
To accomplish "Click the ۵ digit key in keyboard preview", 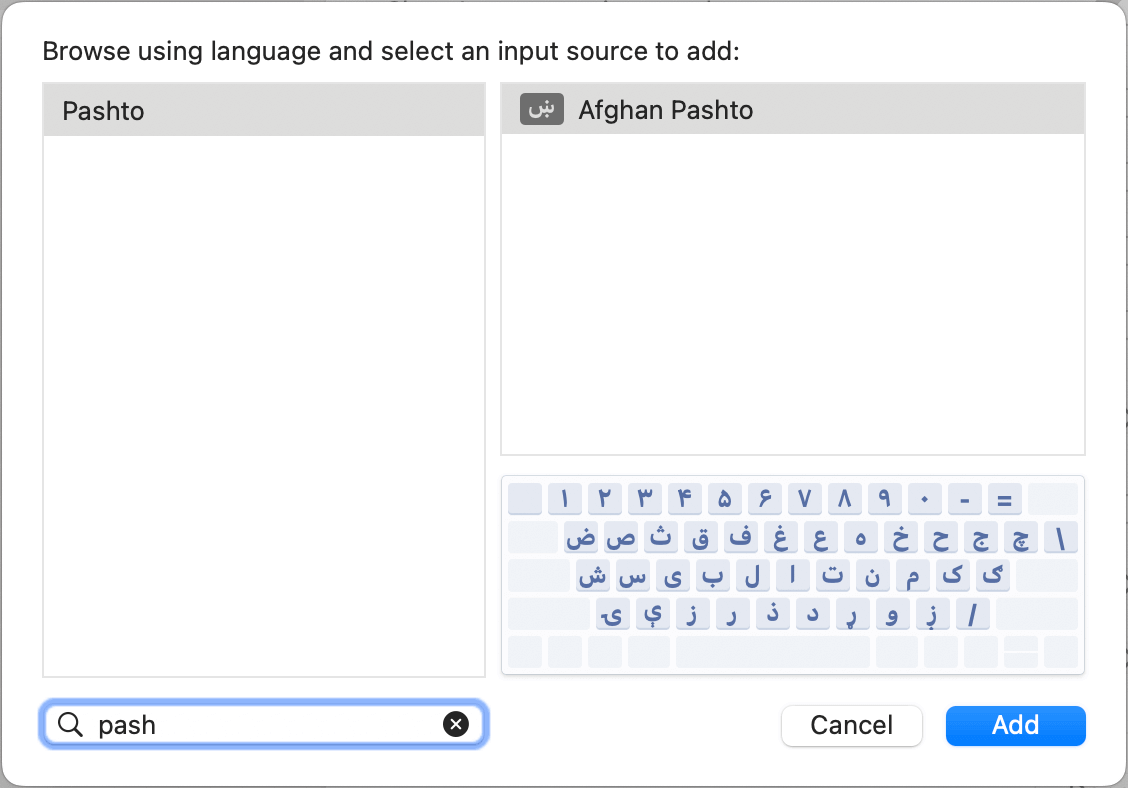I will coord(725,498).
